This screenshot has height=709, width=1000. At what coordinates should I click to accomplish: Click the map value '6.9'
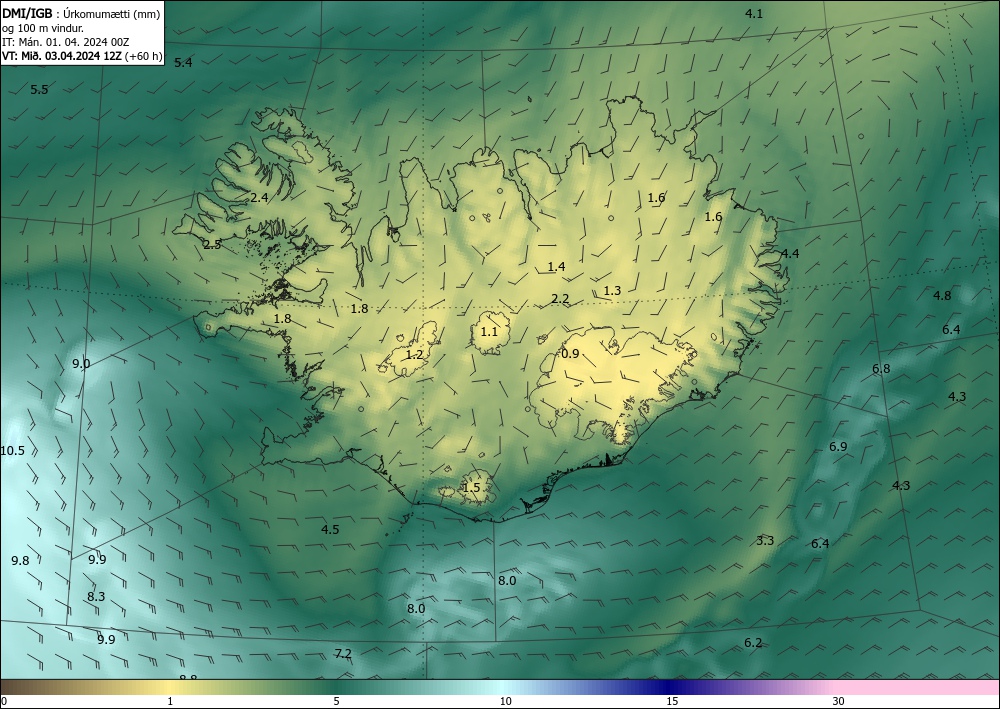click(838, 447)
